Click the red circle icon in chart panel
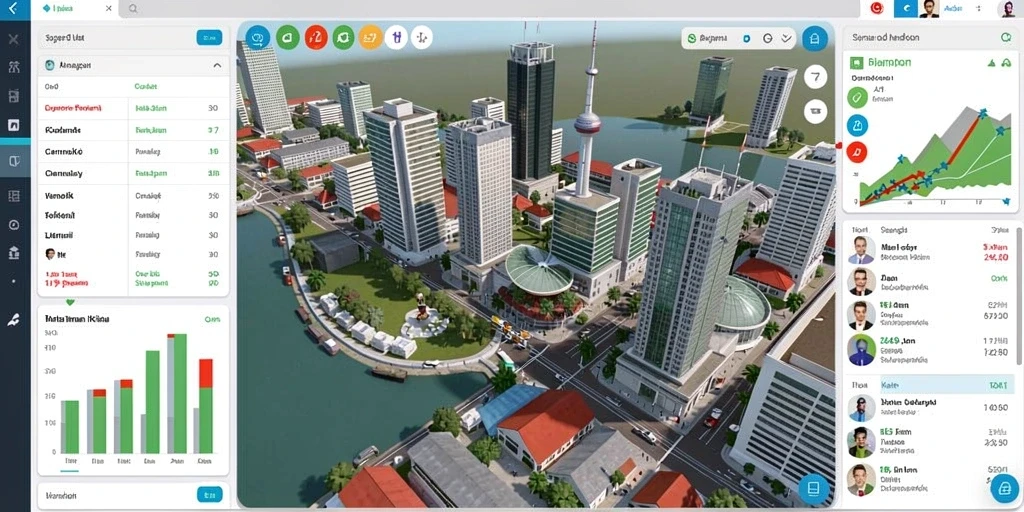The width and height of the screenshot is (1024, 512). (857, 152)
